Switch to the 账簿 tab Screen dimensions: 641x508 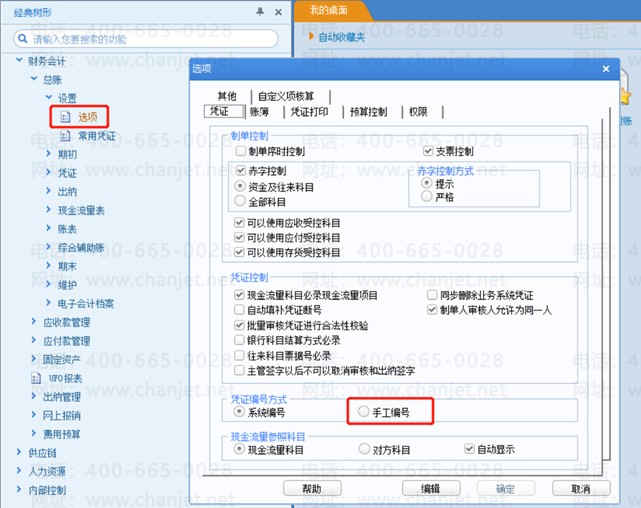click(x=259, y=112)
